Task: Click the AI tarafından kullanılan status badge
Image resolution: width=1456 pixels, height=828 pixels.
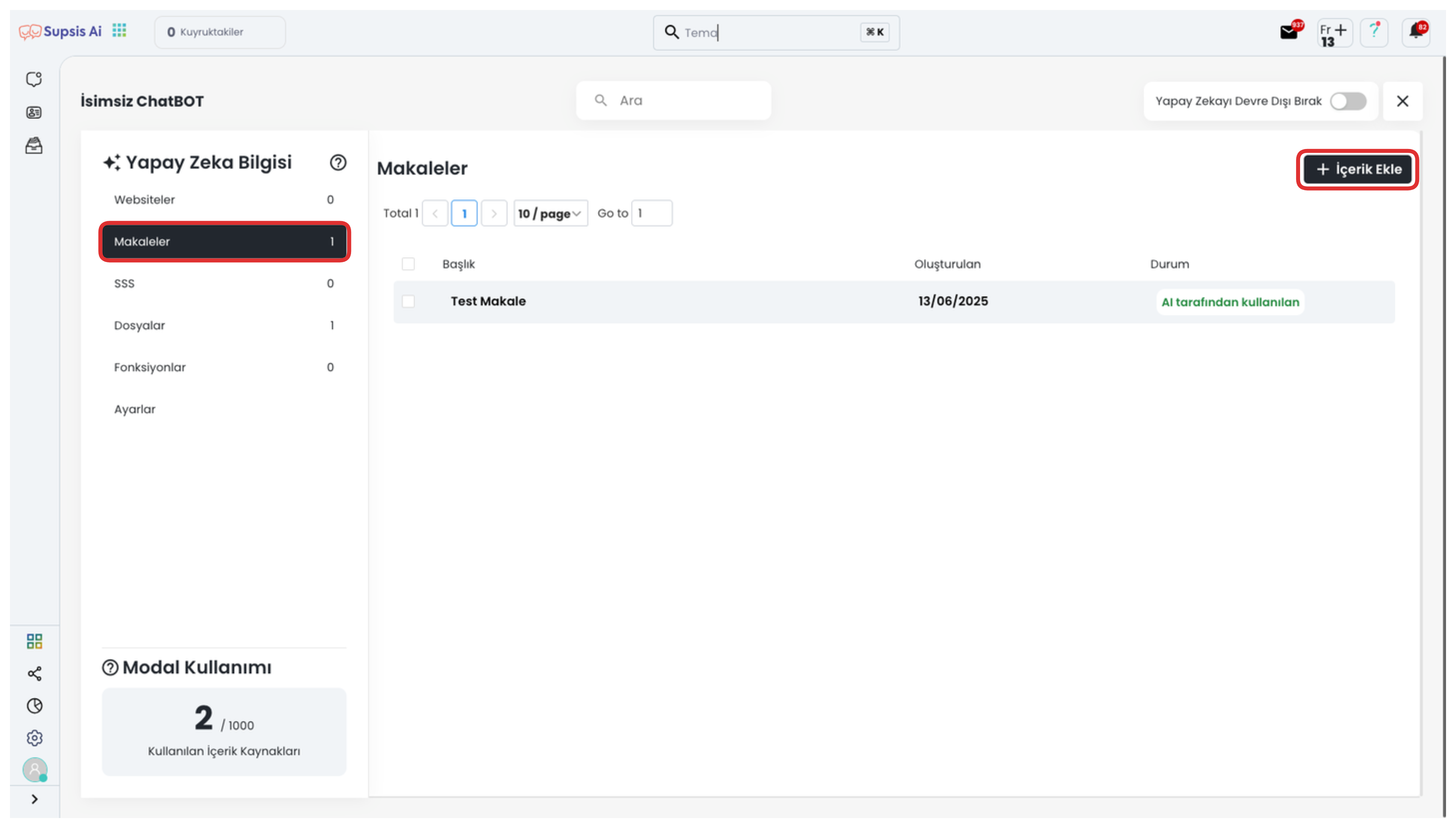Action: tap(1230, 302)
